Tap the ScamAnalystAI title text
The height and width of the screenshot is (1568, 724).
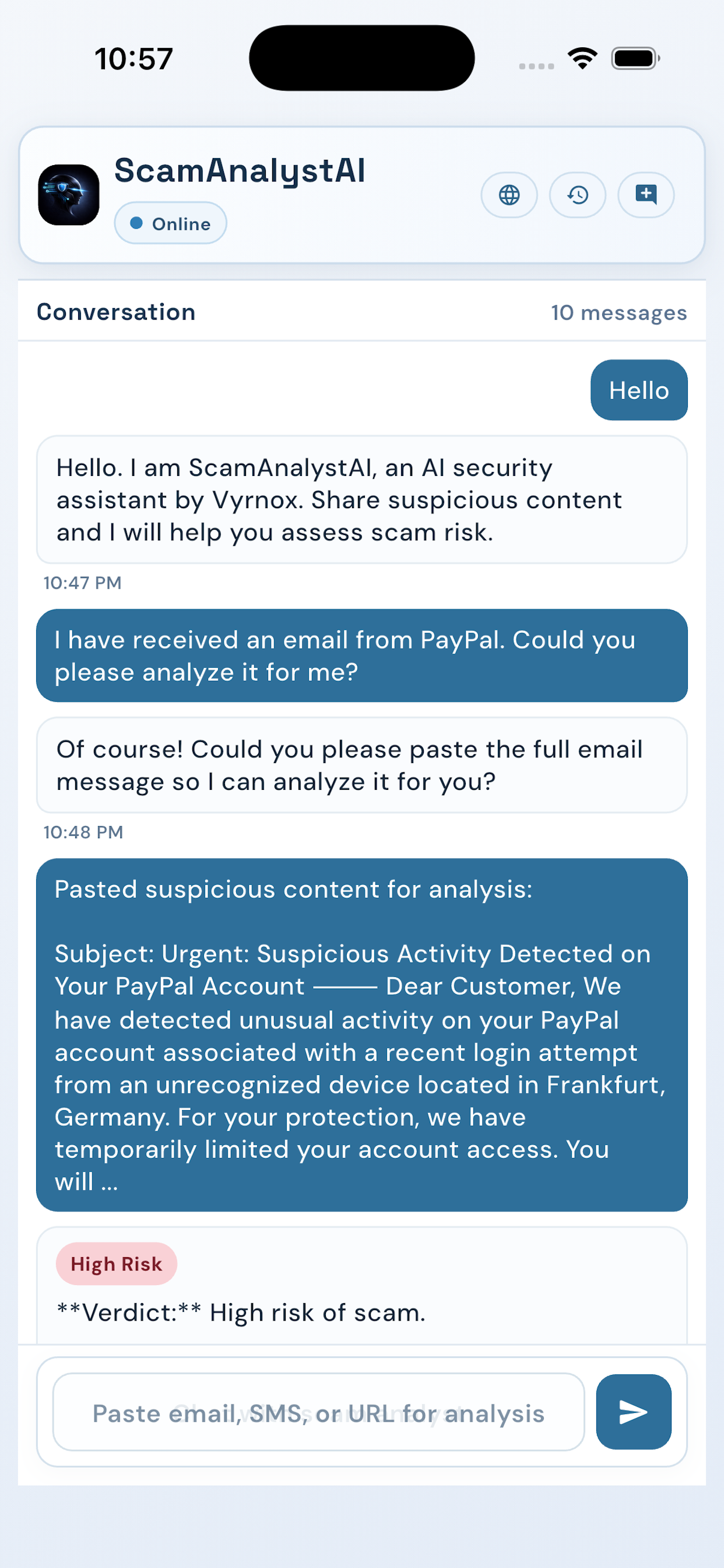pos(240,171)
